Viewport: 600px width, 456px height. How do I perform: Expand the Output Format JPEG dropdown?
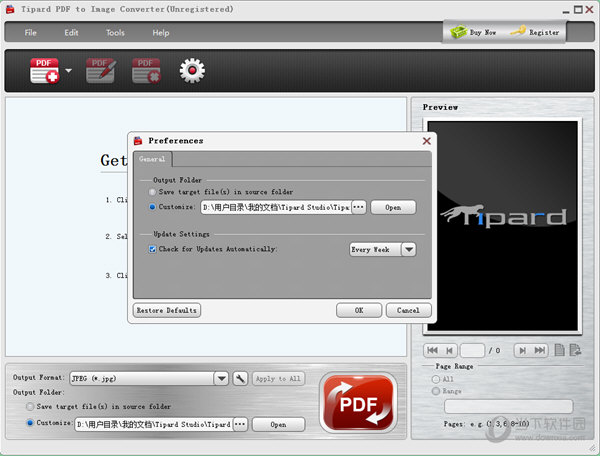(x=221, y=378)
